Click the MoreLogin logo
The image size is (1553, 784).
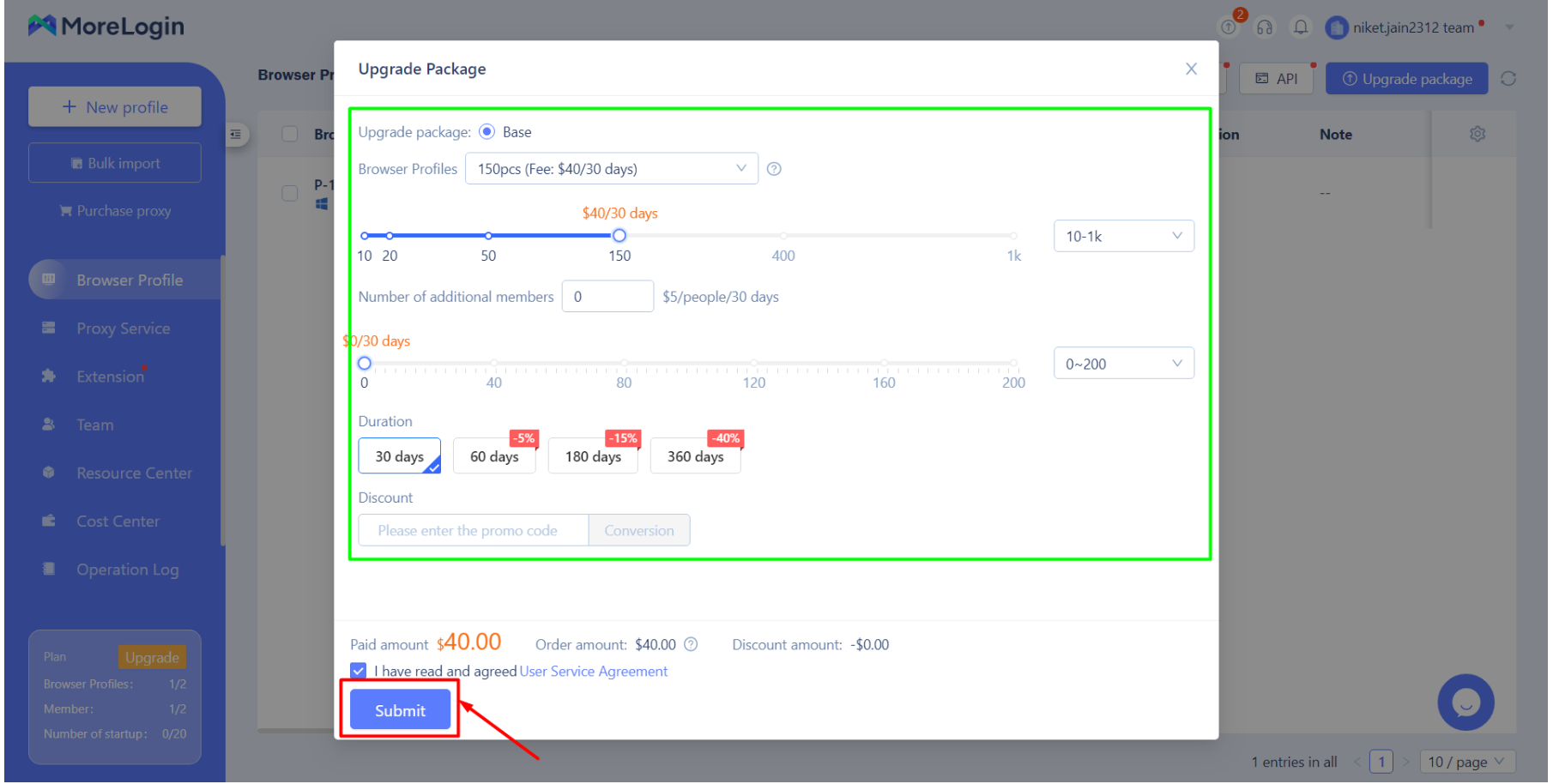(106, 27)
